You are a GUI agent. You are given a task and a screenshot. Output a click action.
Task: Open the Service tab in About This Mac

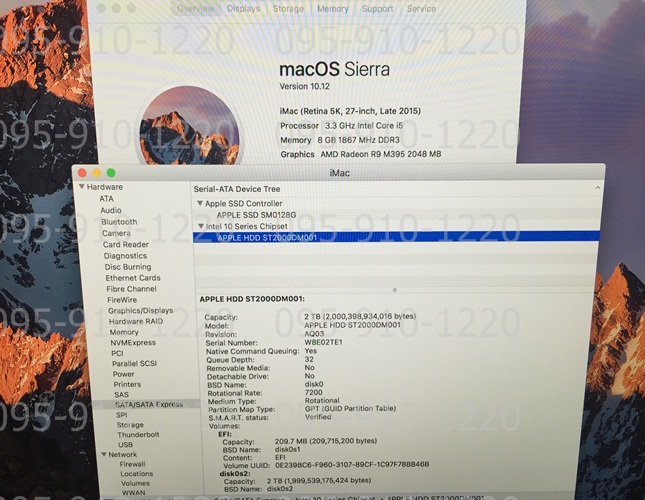pos(421,9)
